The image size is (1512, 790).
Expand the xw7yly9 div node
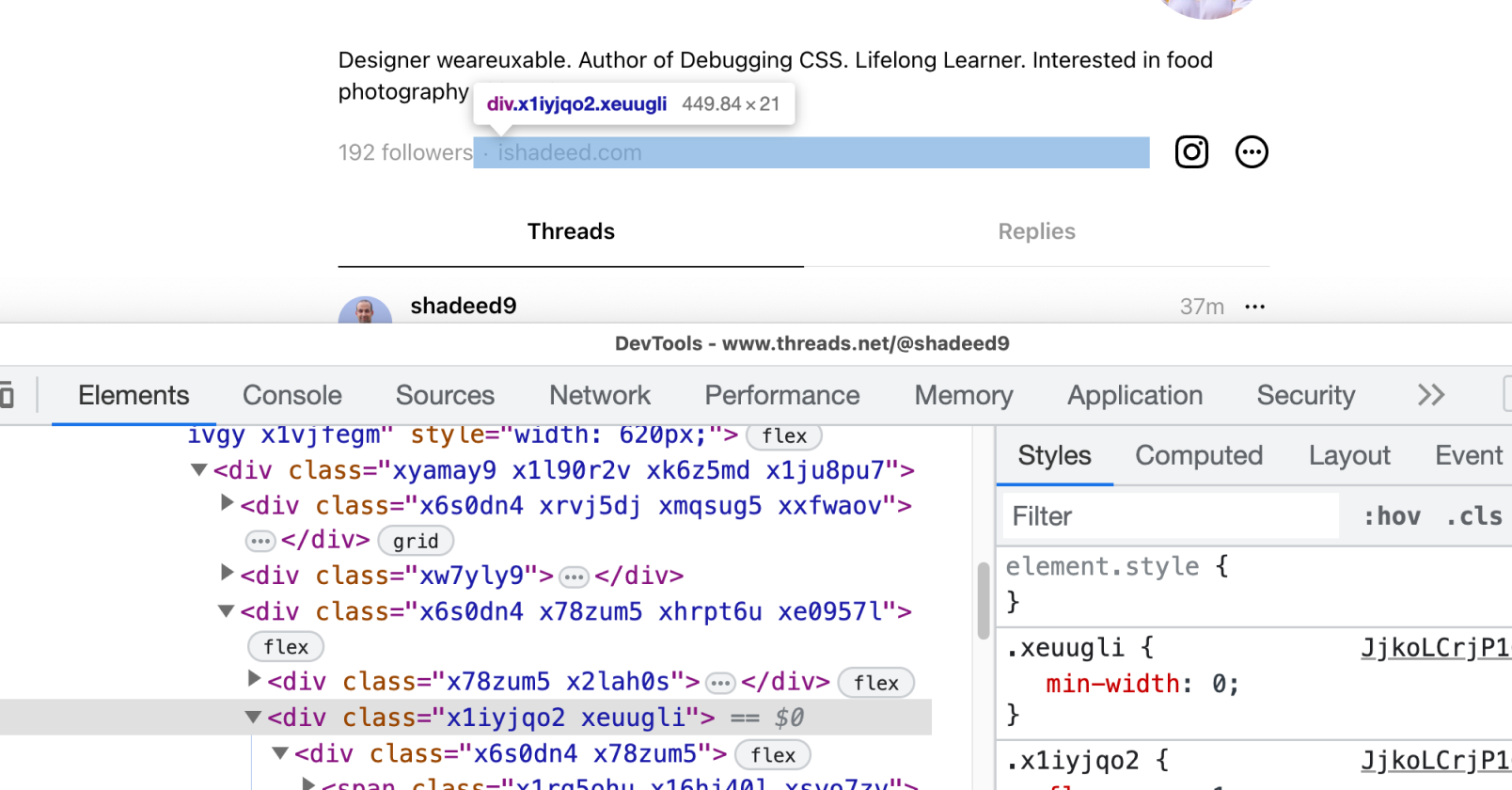[227, 573]
